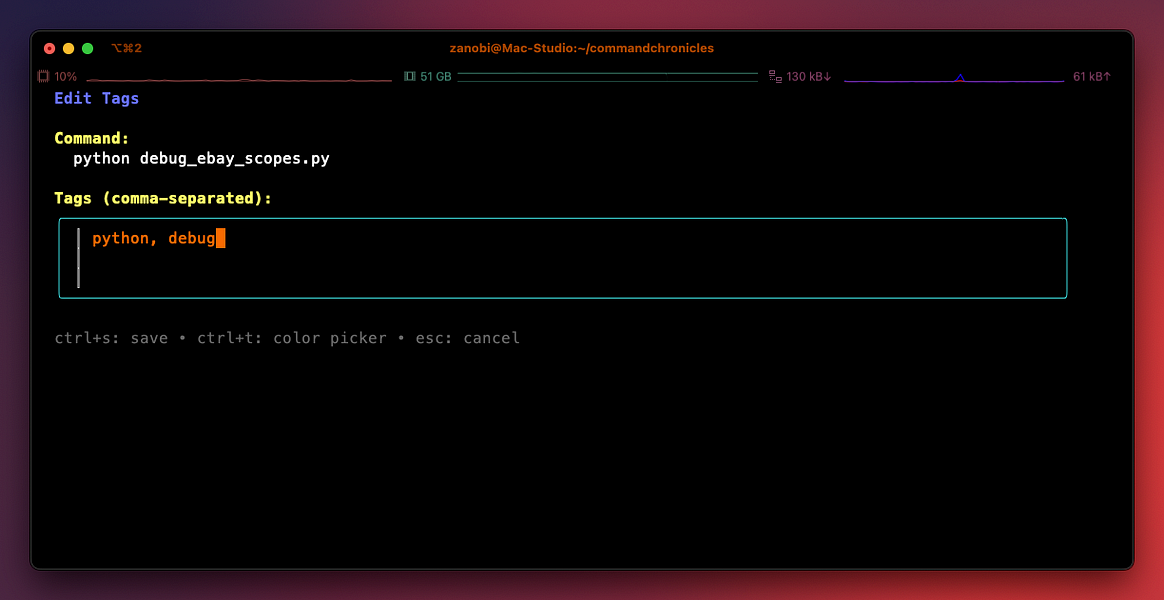The height and width of the screenshot is (600, 1164).
Task: Click the network icon beside 130 kB
Action: [x=775, y=76]
